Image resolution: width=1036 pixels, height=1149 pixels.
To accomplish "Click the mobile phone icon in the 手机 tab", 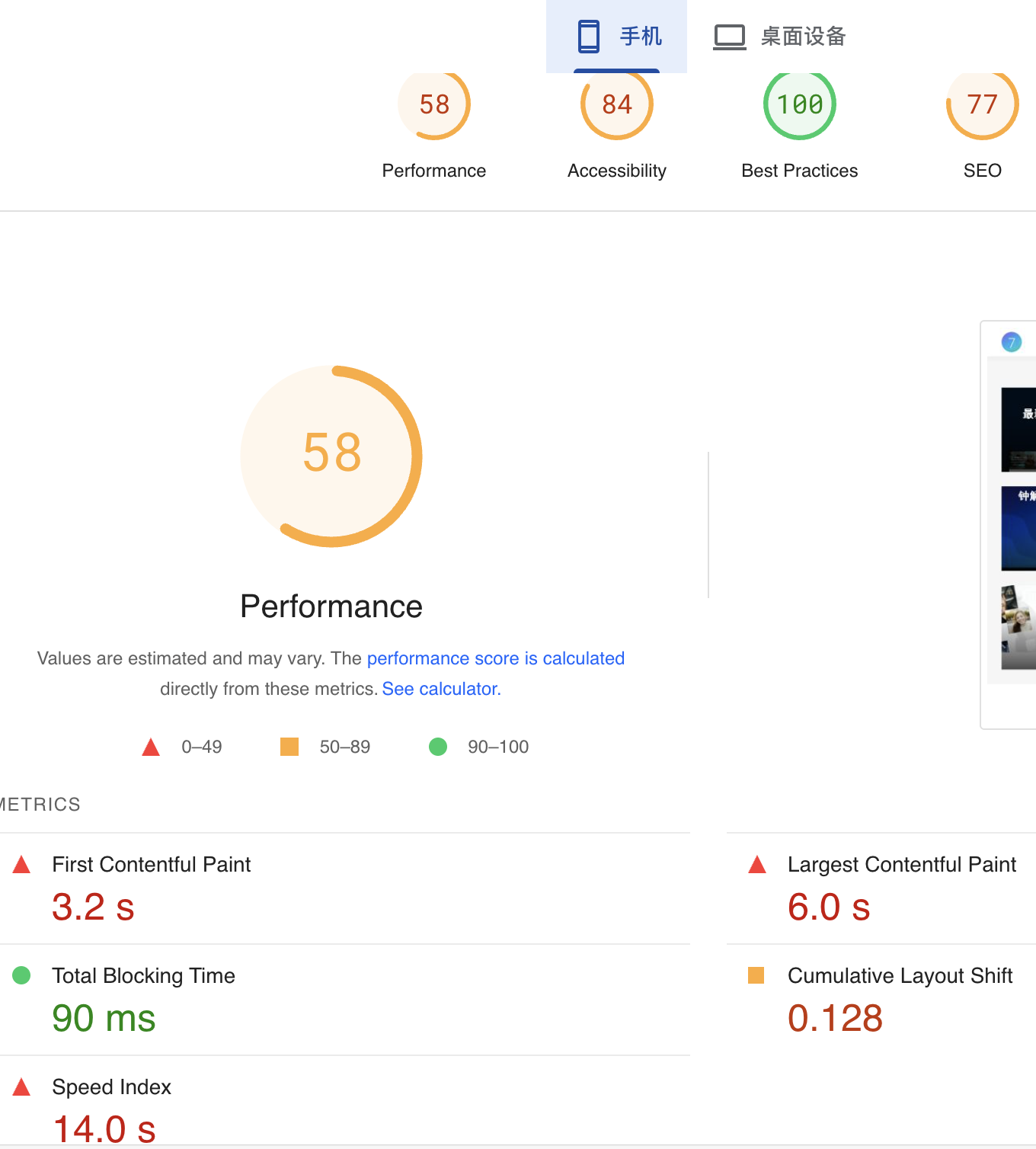I will tap(589, 36).
